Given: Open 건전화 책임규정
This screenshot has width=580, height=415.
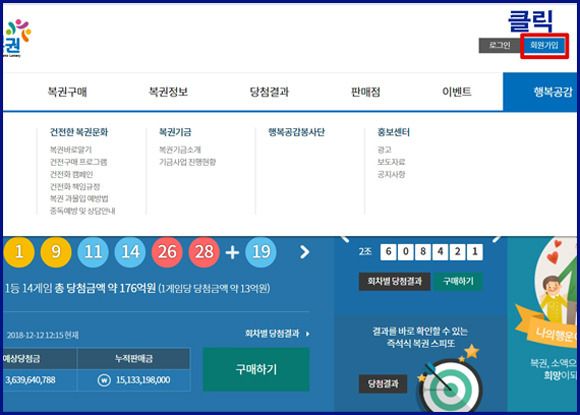Looking at the screenshot, I should tap(75, 186).
